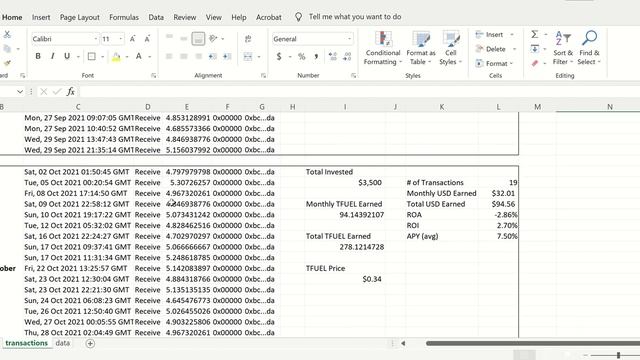Click Merge & Center icon
Image resolution: width=640 pixels, height=360 pixels.
(248, 56)
